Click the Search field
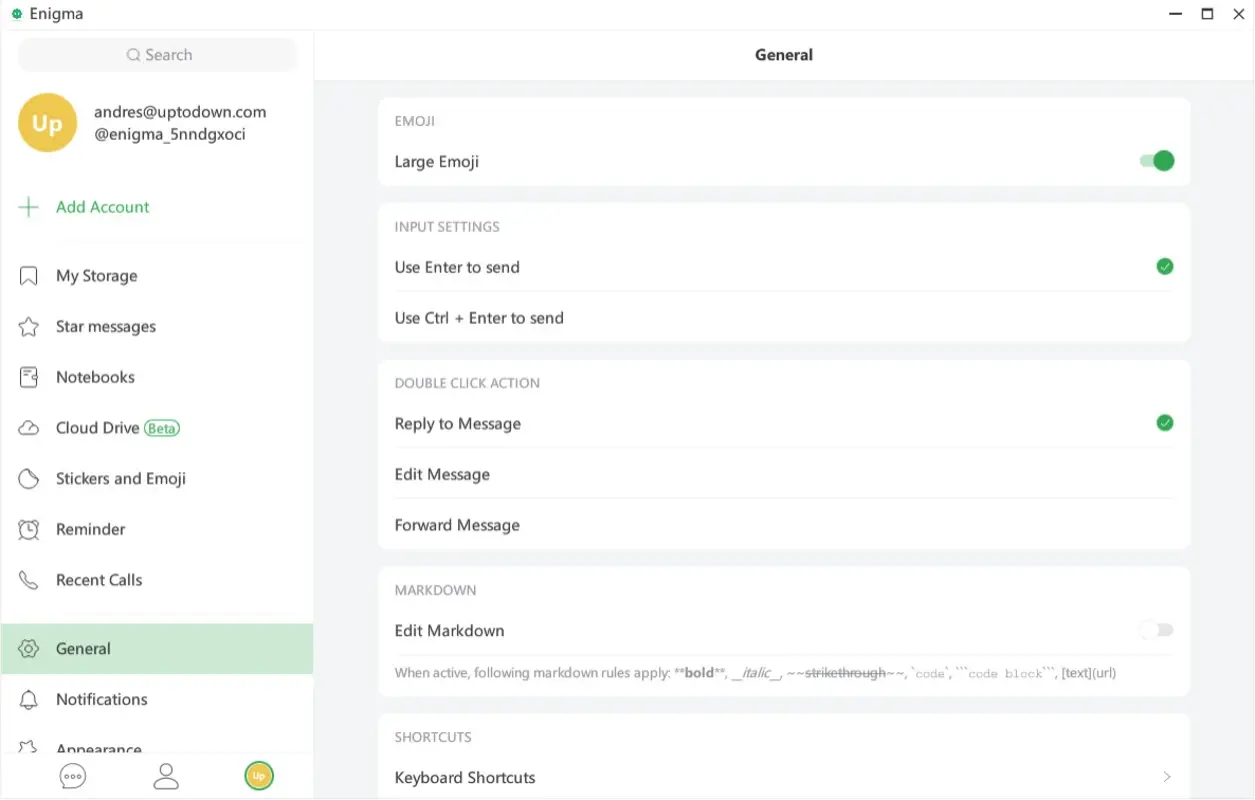1255x800 pixels. (x=157, y=55)
